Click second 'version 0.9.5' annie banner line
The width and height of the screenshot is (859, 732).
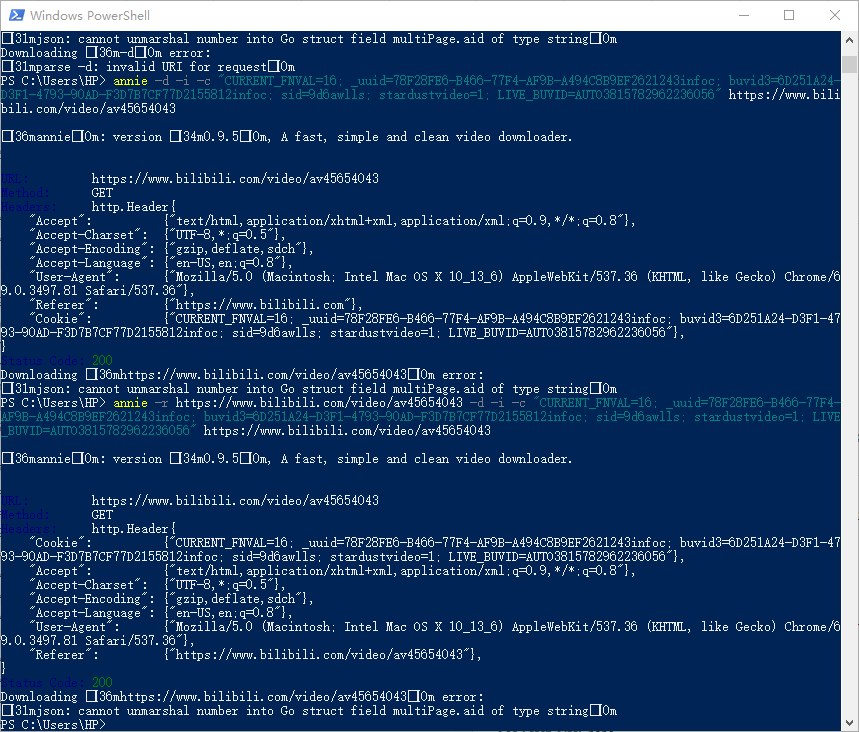click(287, 459)
